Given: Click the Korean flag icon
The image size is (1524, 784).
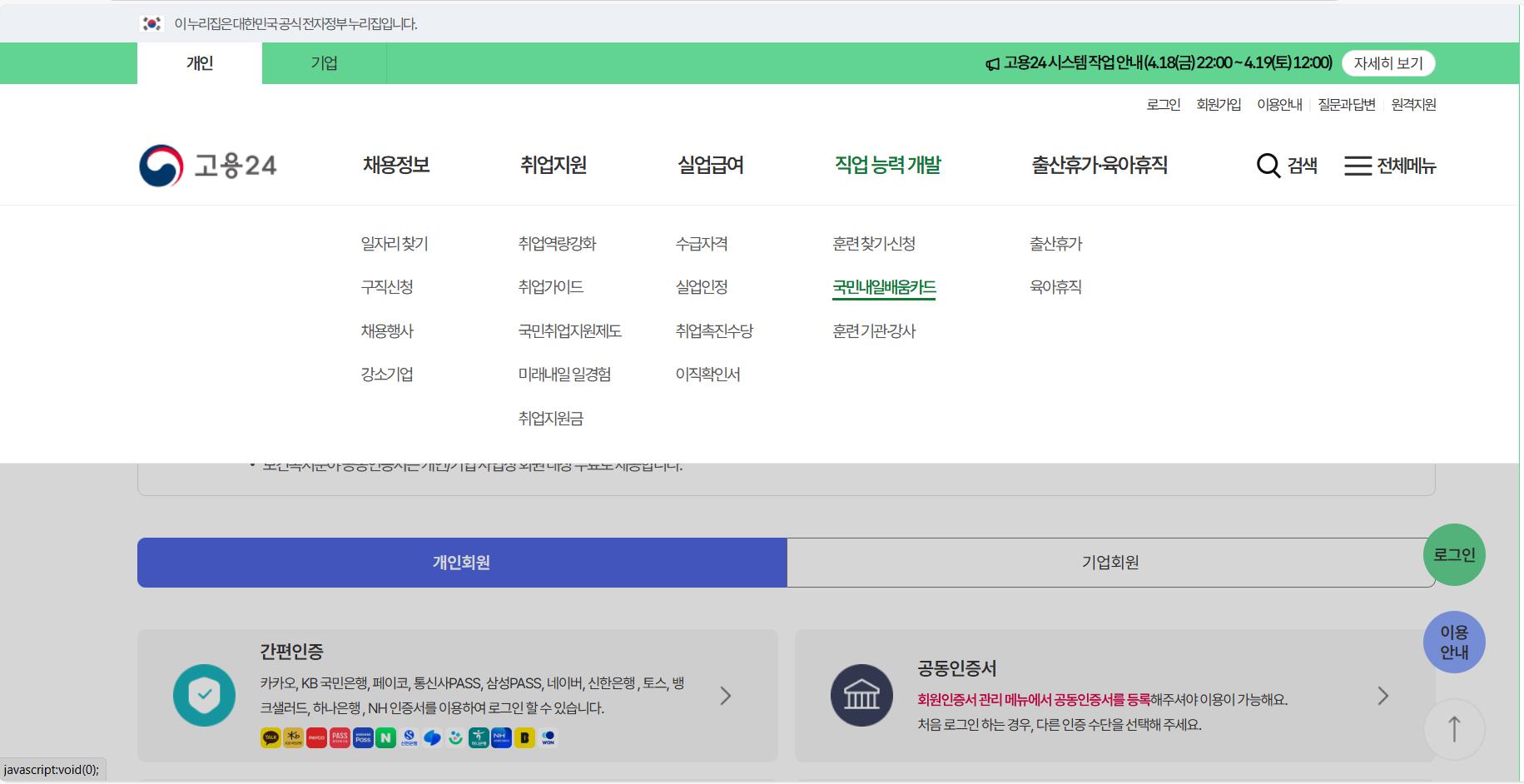Looking at the screenshot, I should pyautogui.click(x=151, y=24).
